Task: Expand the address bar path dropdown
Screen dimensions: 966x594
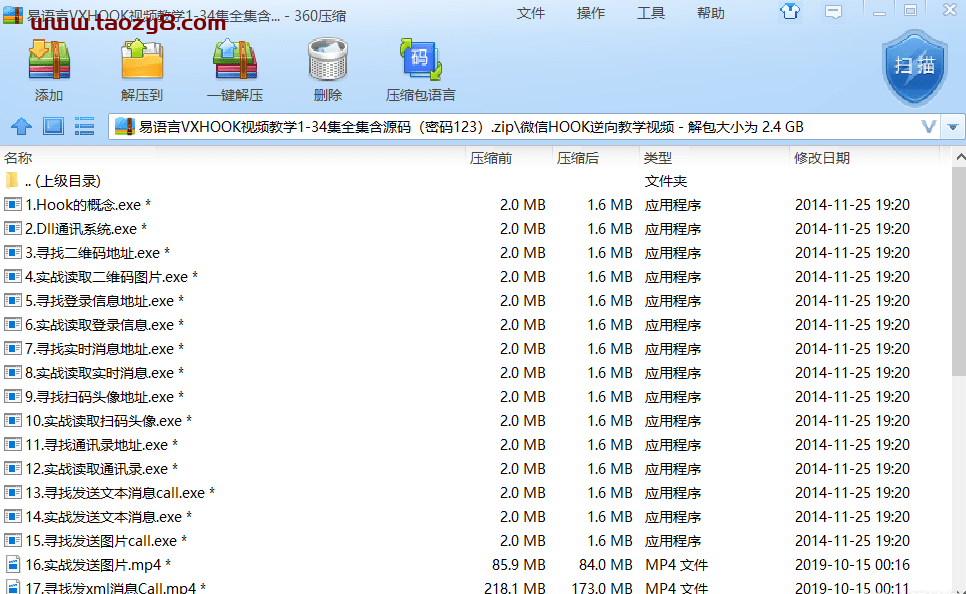Action: (x=929, y=127)
